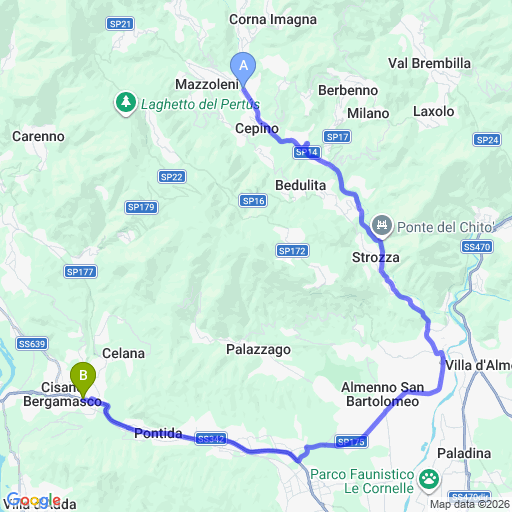
Task: Click the SP179 road shield
Action: [x=141, y=207]
